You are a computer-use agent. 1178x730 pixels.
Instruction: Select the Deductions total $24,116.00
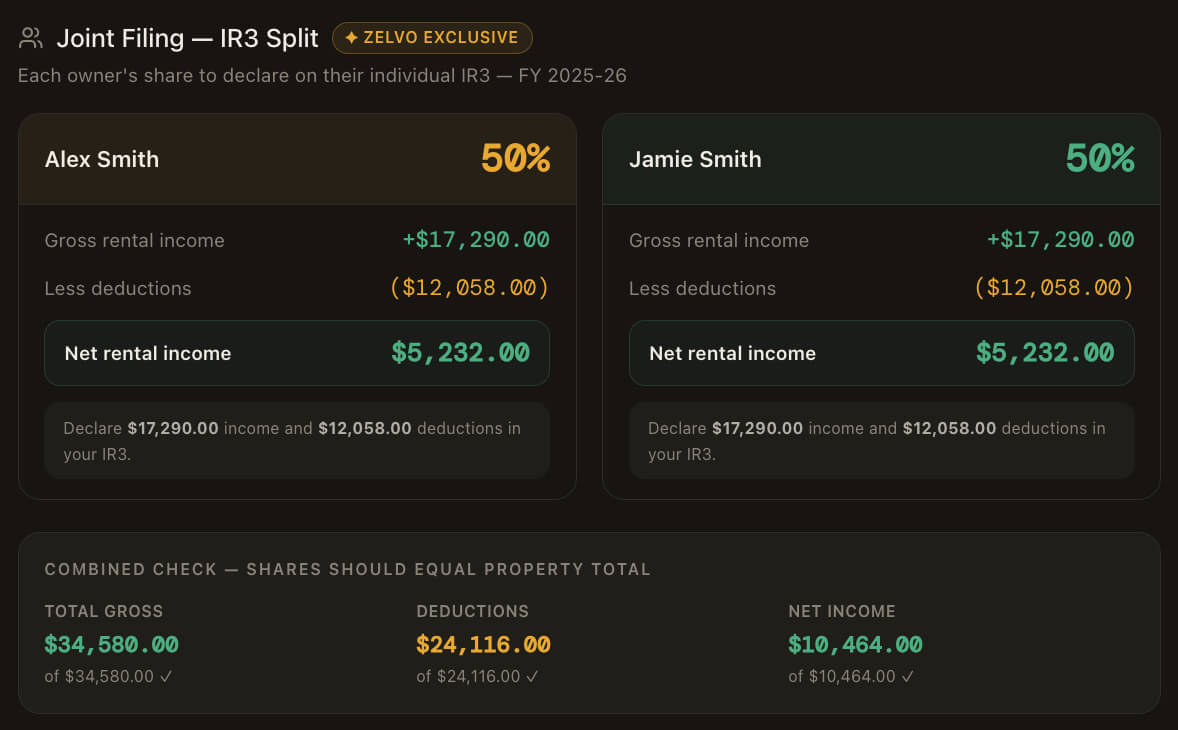point(483,644)
